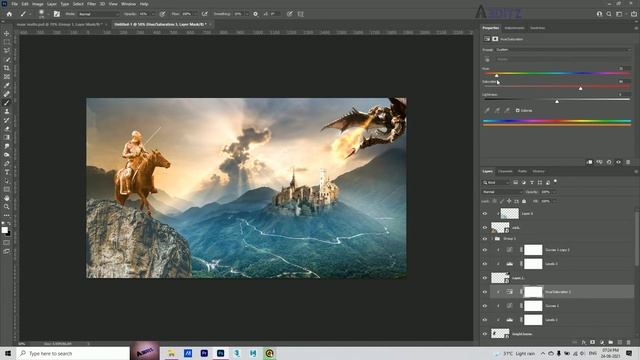Toggle the airbrush build-up icon

pyautogui.click(x=205, y=14)
